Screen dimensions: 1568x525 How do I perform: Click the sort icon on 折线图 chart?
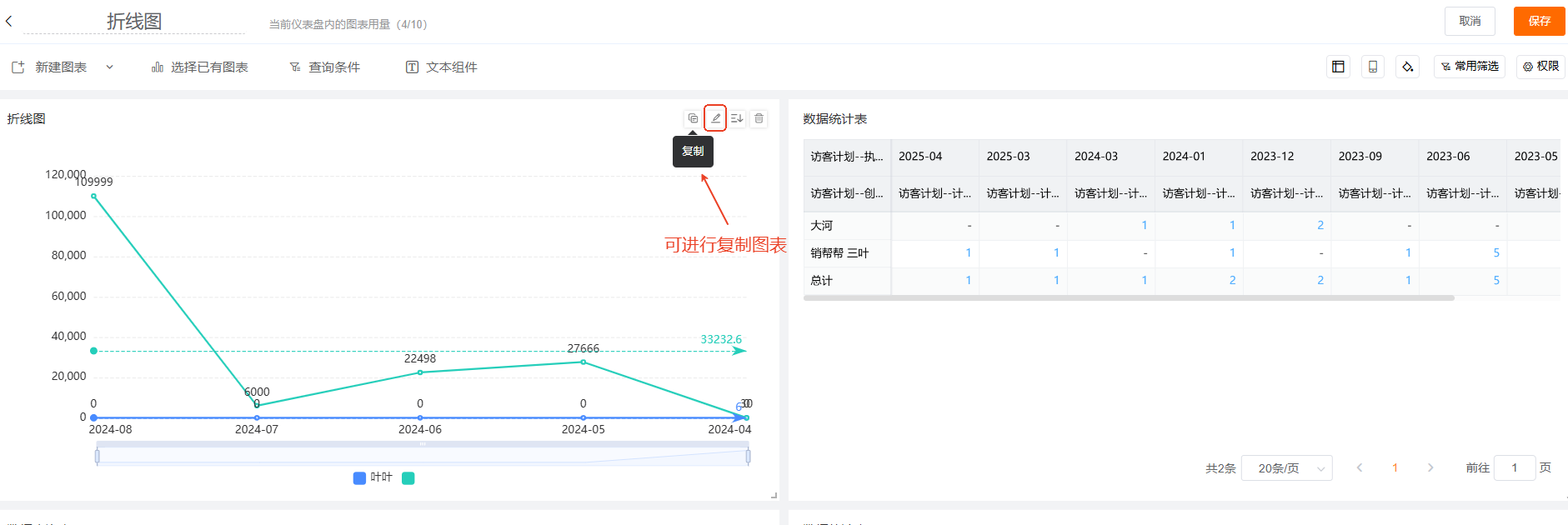(x=737, y=118)
